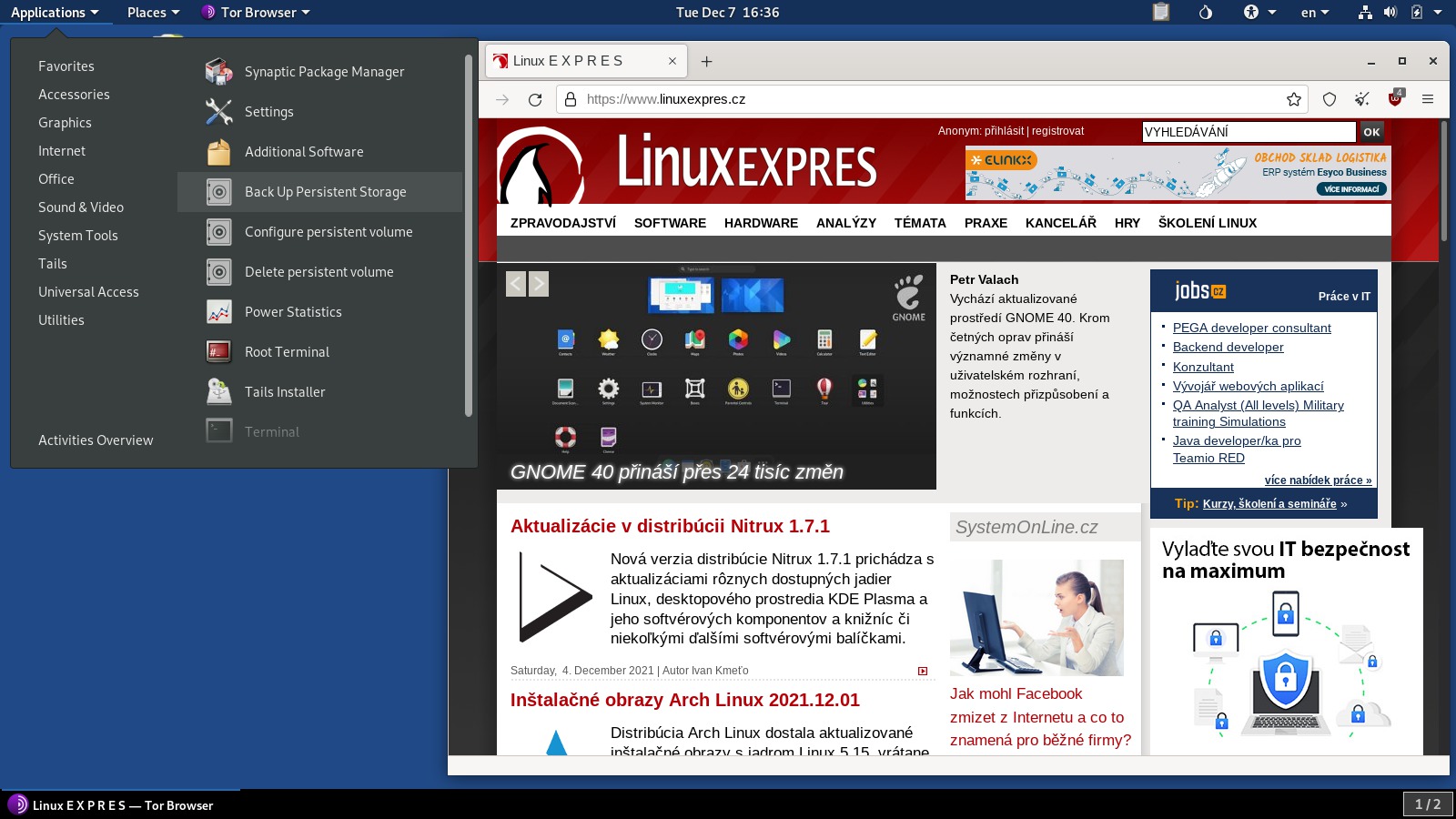Image resolution: width=1456 pixels, height=819 pixels.
Task: Select the Office category
Action: pyautogui.click(x=56, y=179)
